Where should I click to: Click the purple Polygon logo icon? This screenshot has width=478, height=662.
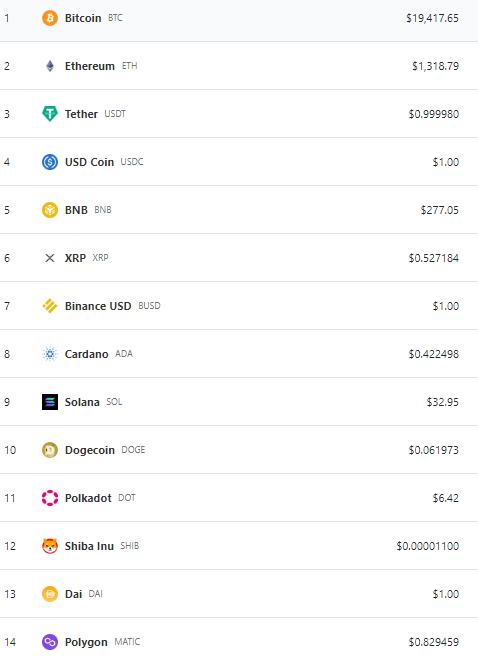(50, 642)
